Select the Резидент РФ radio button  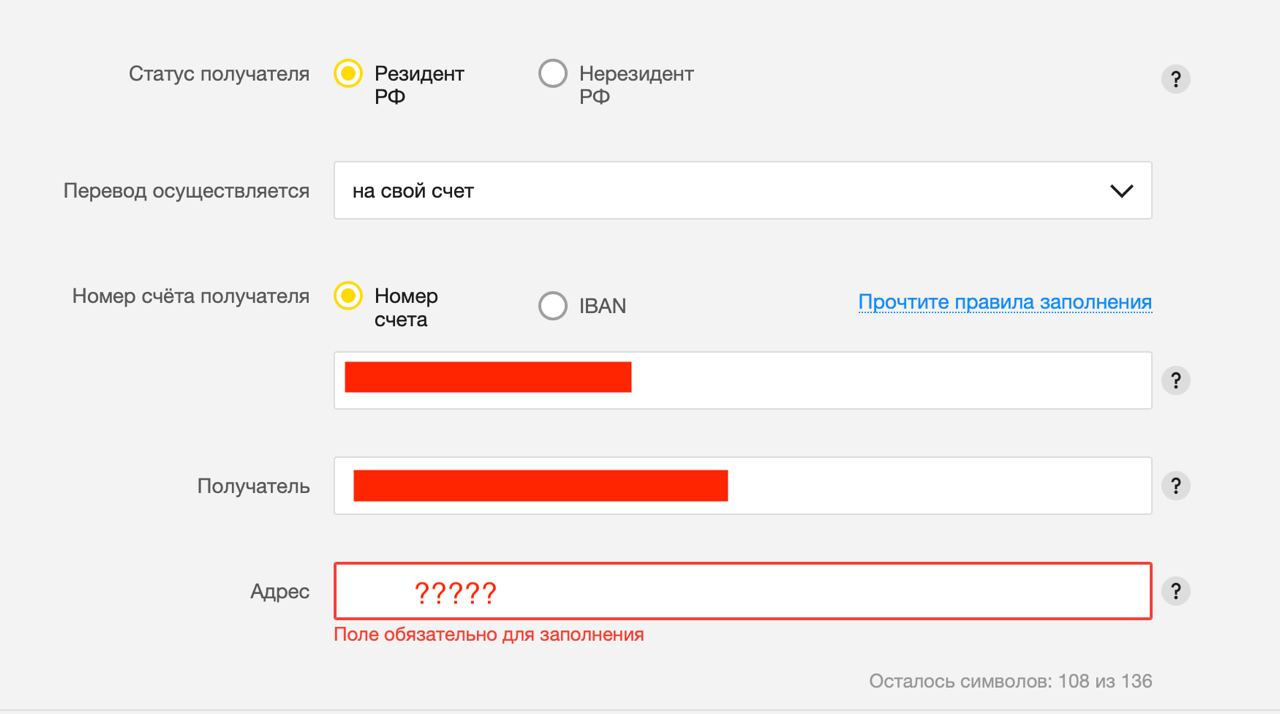point(348,74)
